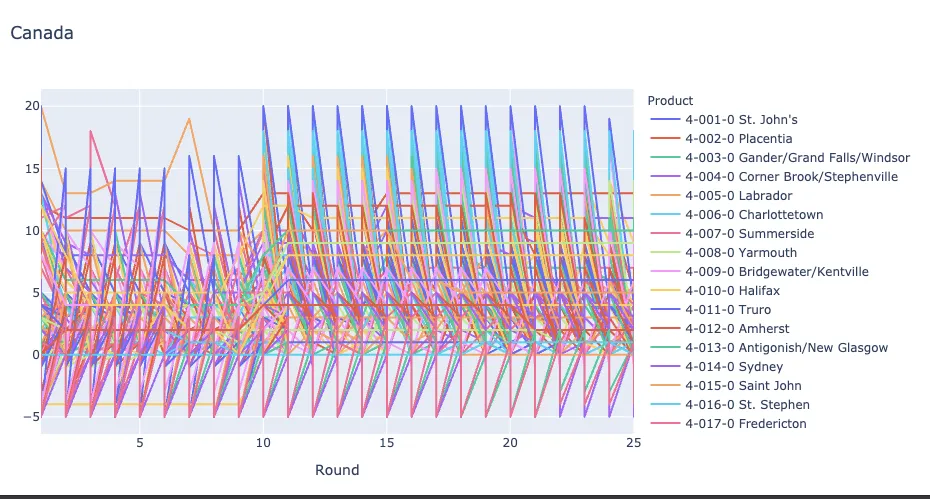Image resolution: width=930 pixels, height=499 pixels.
Task: Toggle the 4-001-0 St. John's legend trace
Action: (x=724, y=120)
